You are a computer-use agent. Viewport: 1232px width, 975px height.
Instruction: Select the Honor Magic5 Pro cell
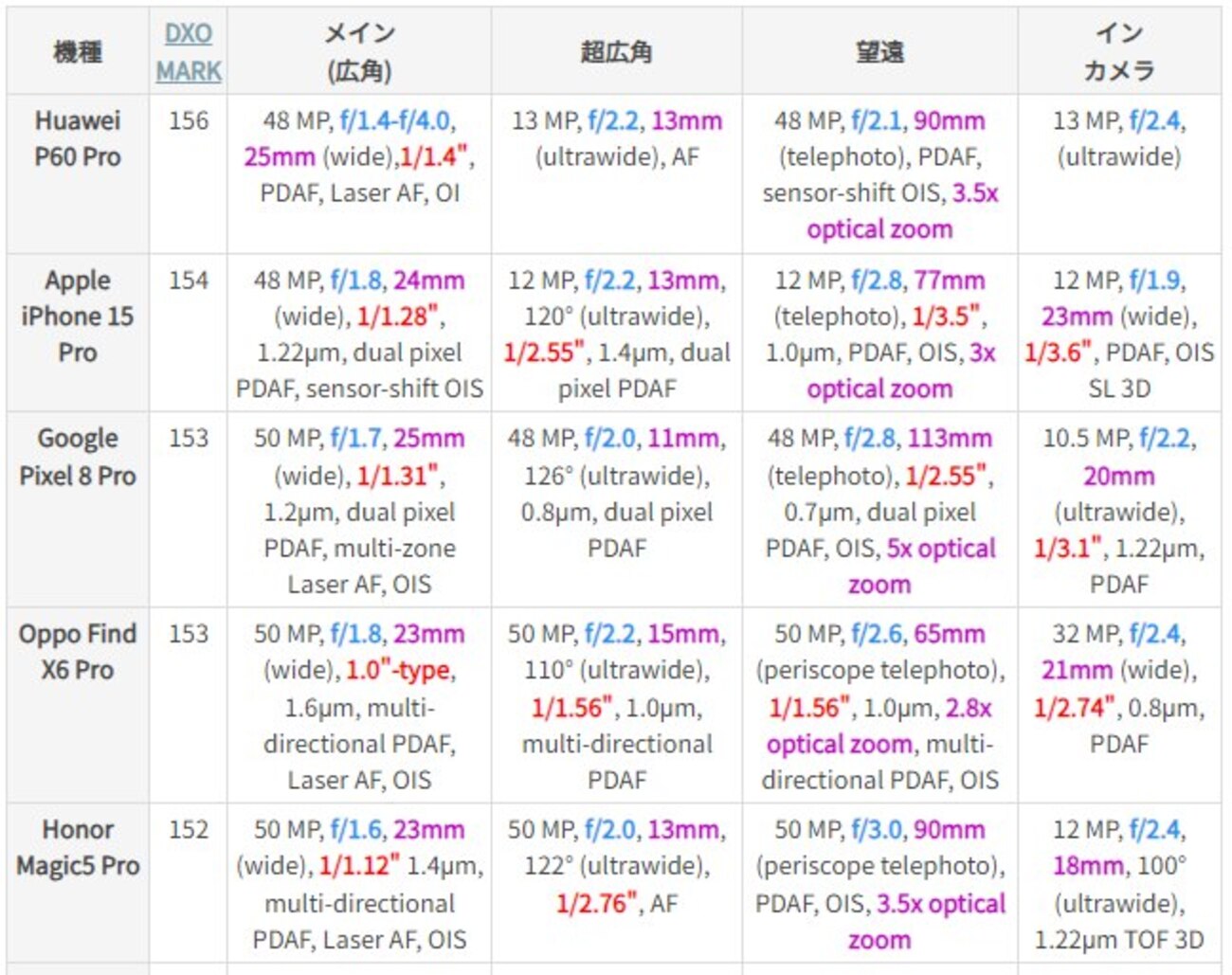78,847
